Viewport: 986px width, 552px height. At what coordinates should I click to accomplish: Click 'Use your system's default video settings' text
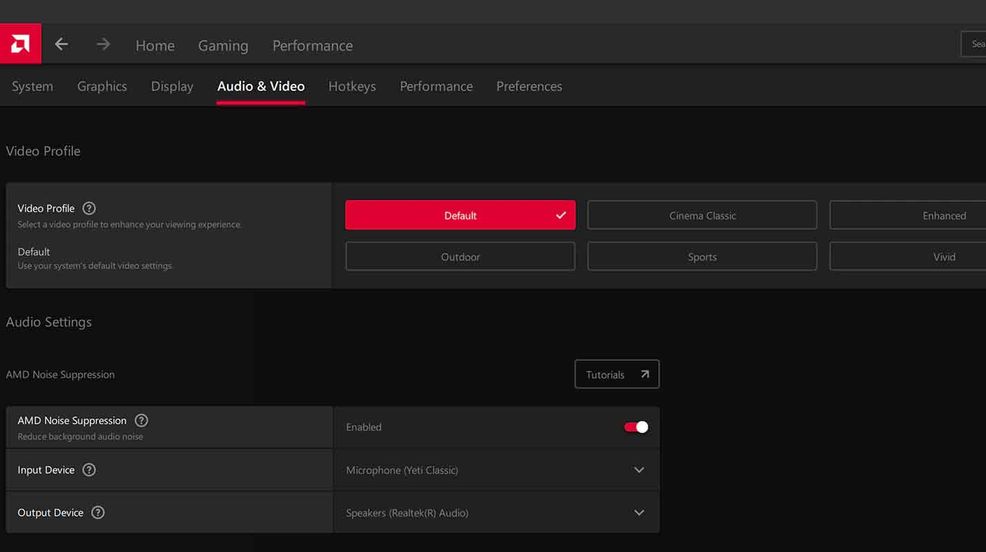[94, 266]
